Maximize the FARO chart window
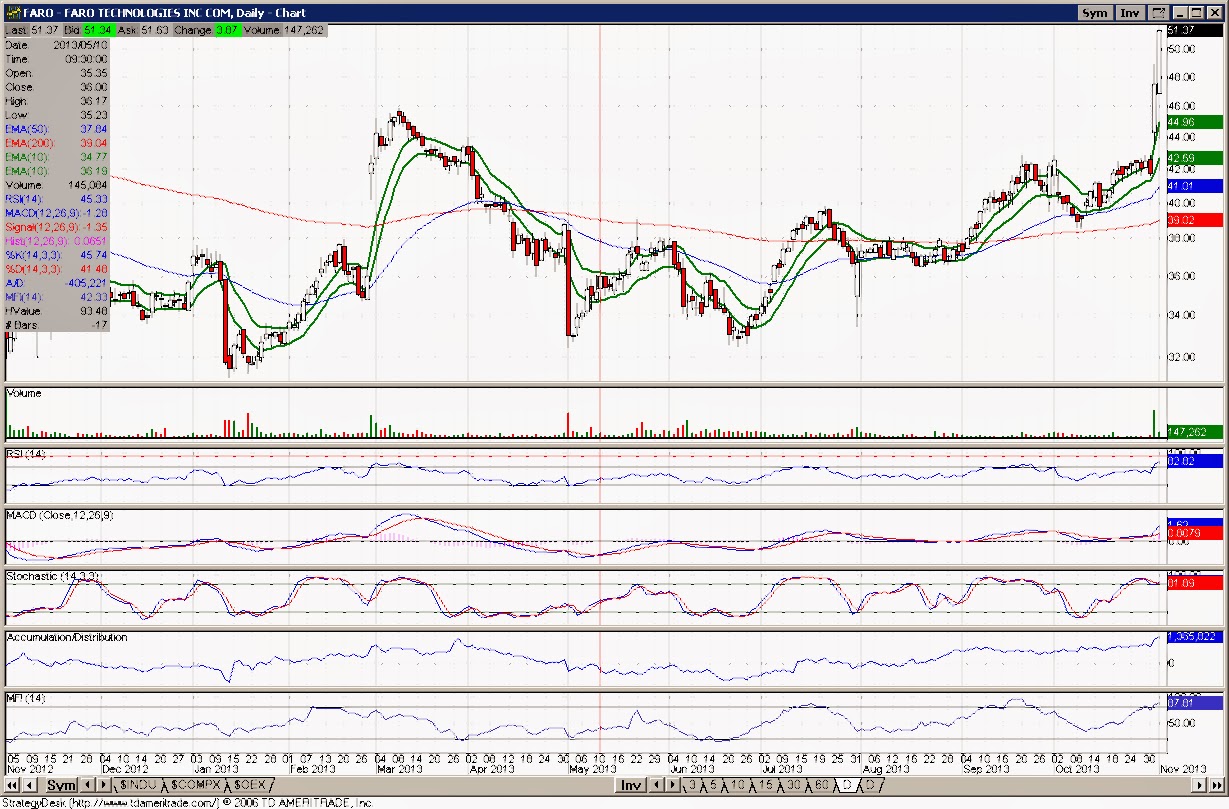 click(1196, 13)
